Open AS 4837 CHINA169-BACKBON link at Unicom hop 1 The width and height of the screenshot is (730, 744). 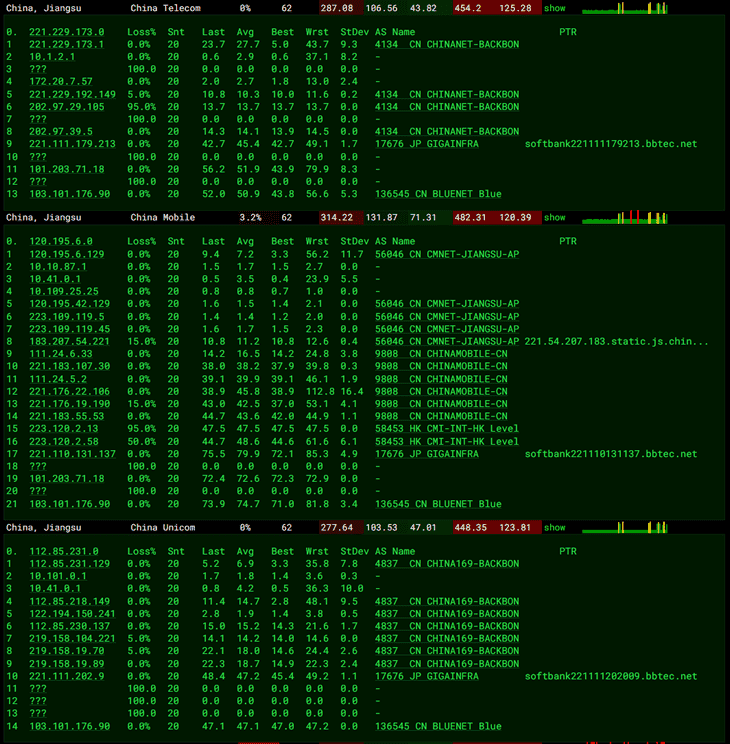(x=447, y=564)
